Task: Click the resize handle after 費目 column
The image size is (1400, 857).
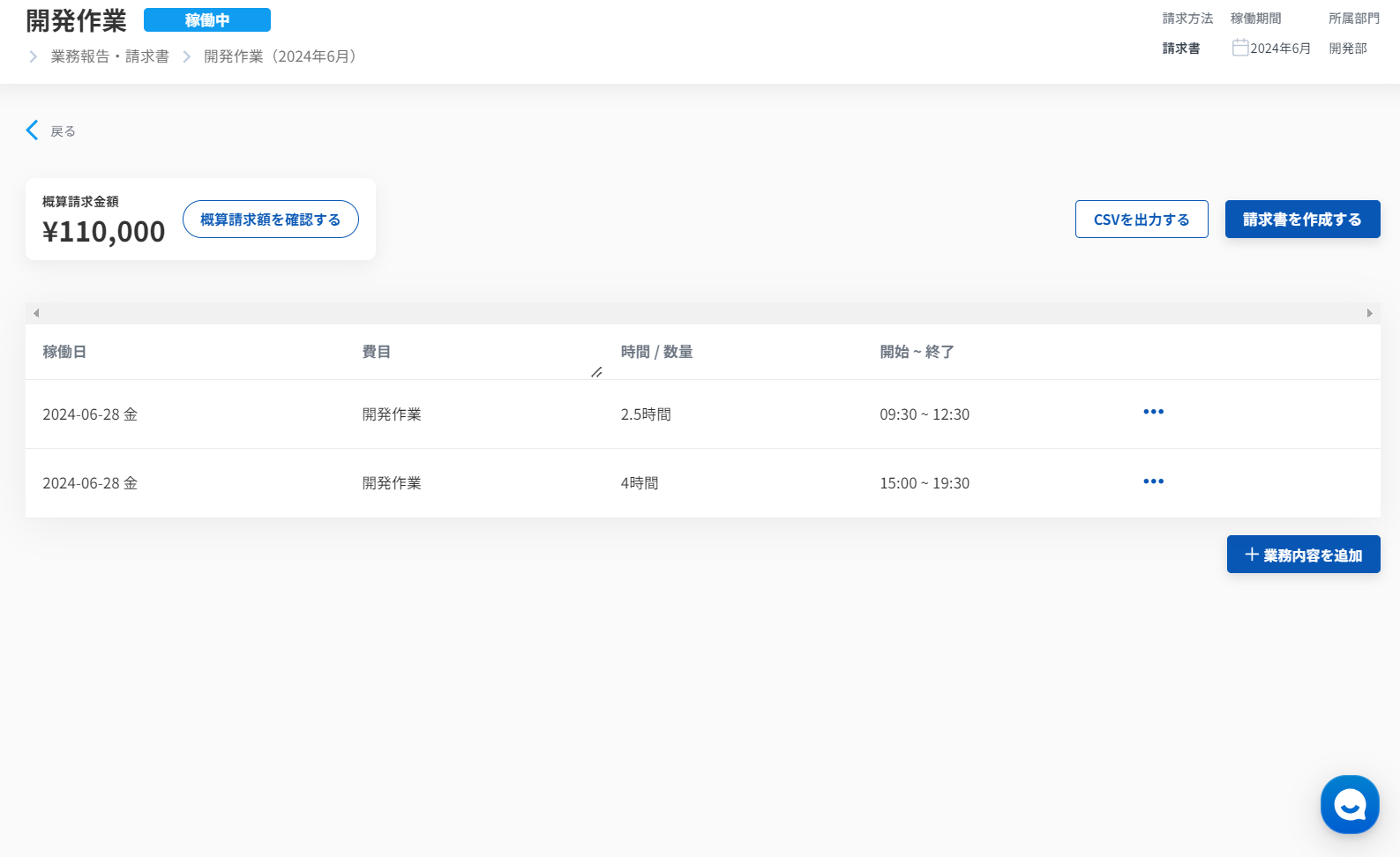Action: (596, 372)
